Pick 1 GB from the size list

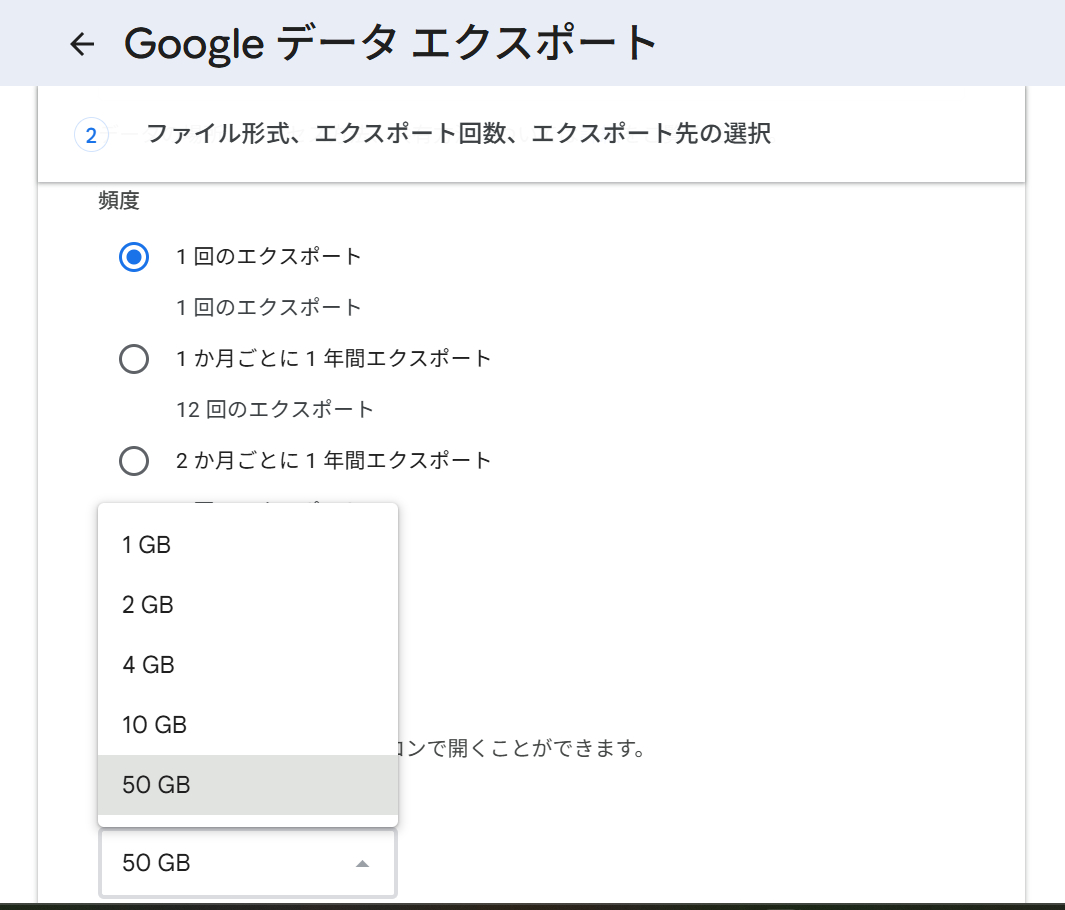[248, 545]
